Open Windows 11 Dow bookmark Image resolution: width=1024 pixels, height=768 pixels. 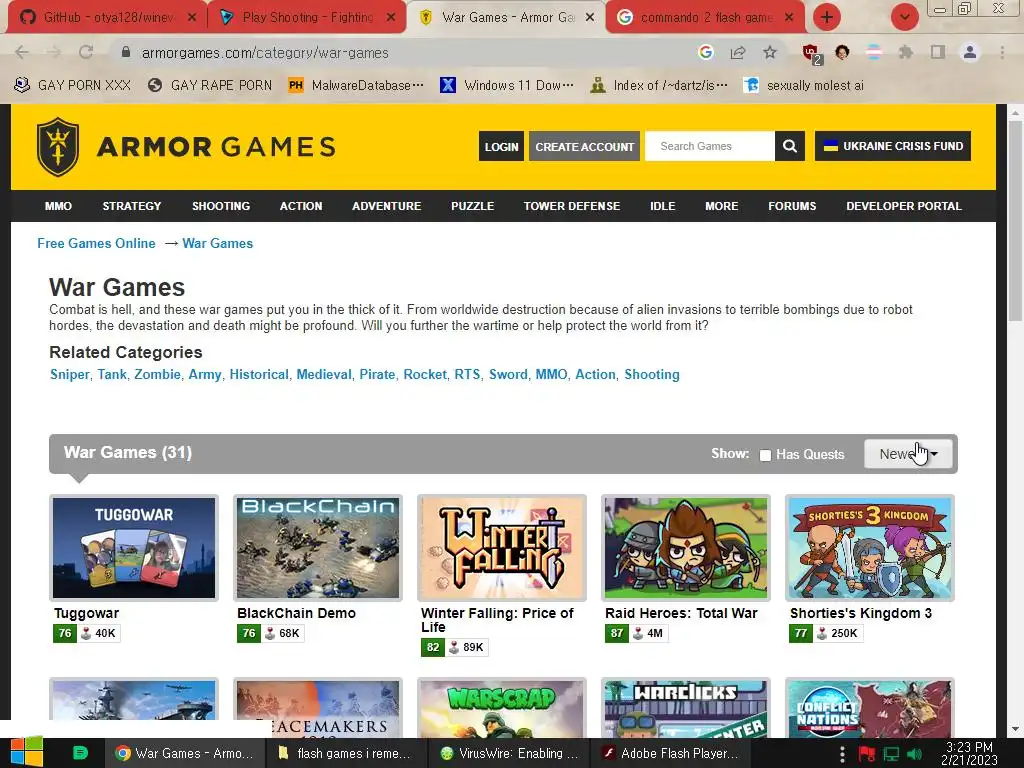507,85
